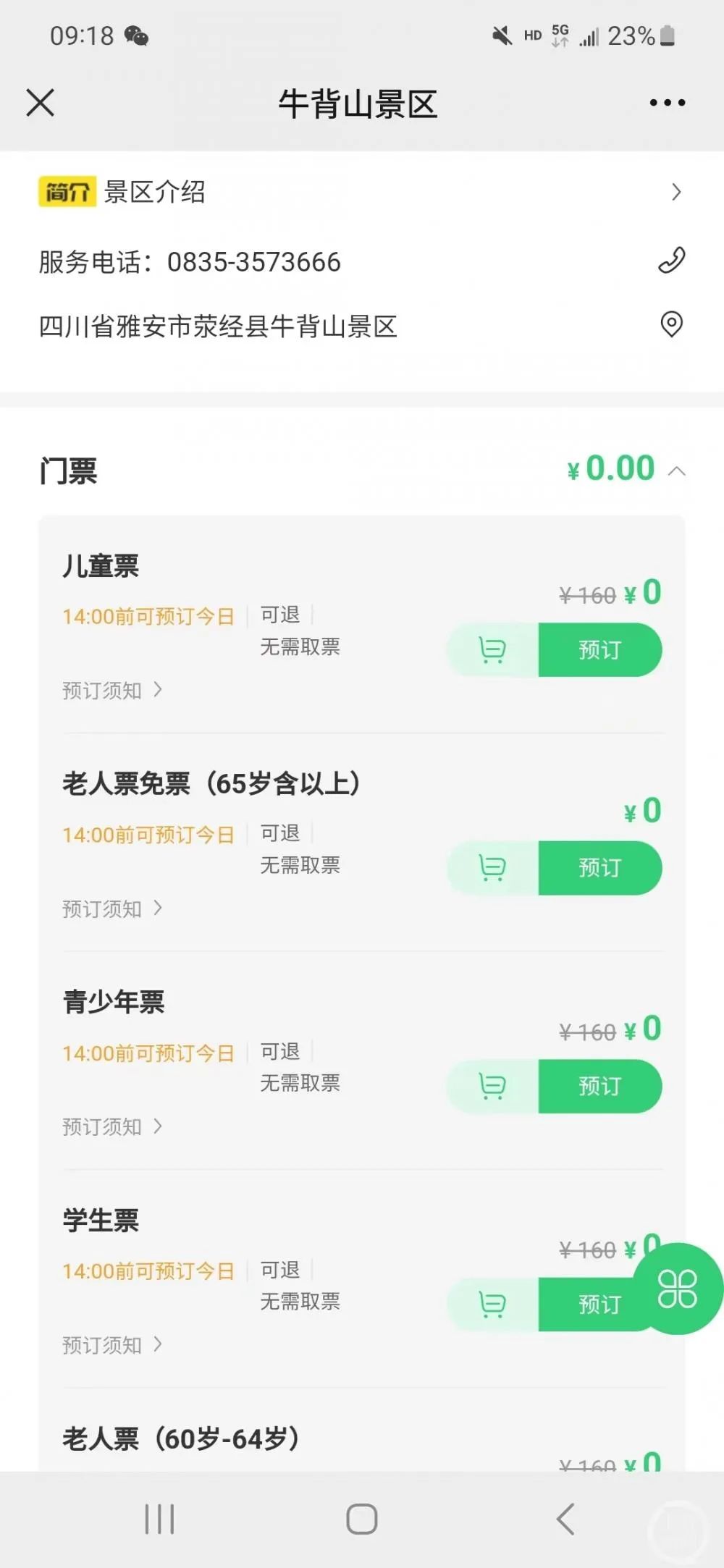Book the 儿童票 with 预订 button
Screen dimensions: 724x1568
tap(599, 650)
